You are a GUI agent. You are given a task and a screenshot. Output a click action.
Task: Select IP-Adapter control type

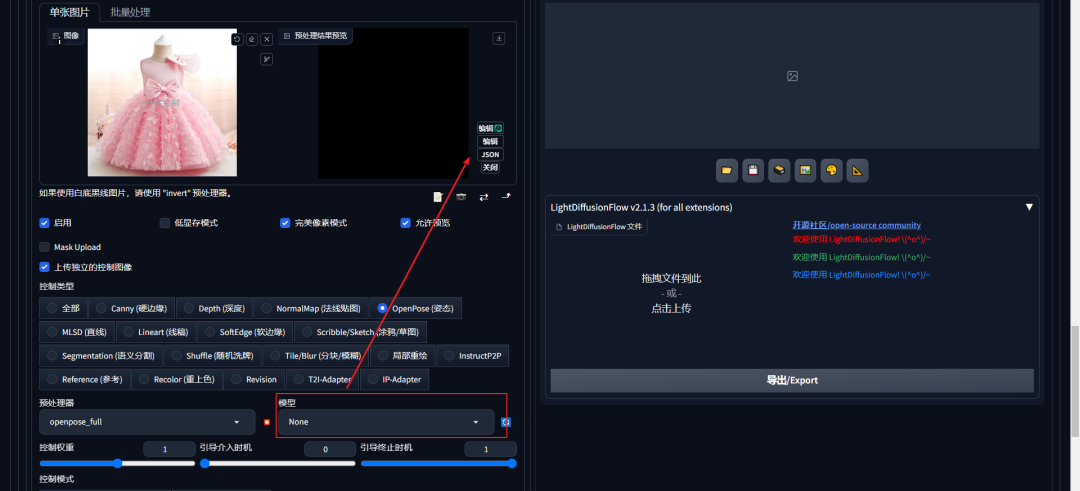point(395,379)
